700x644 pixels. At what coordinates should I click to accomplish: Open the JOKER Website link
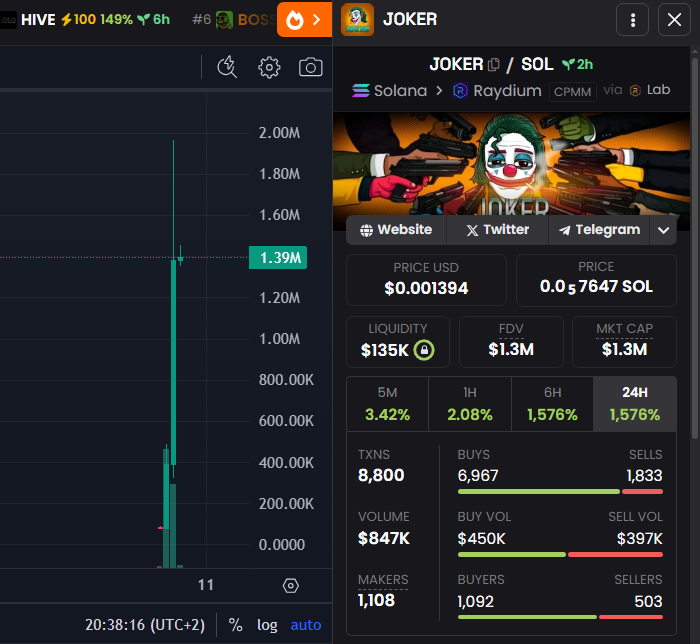click(x=396, y=230)
